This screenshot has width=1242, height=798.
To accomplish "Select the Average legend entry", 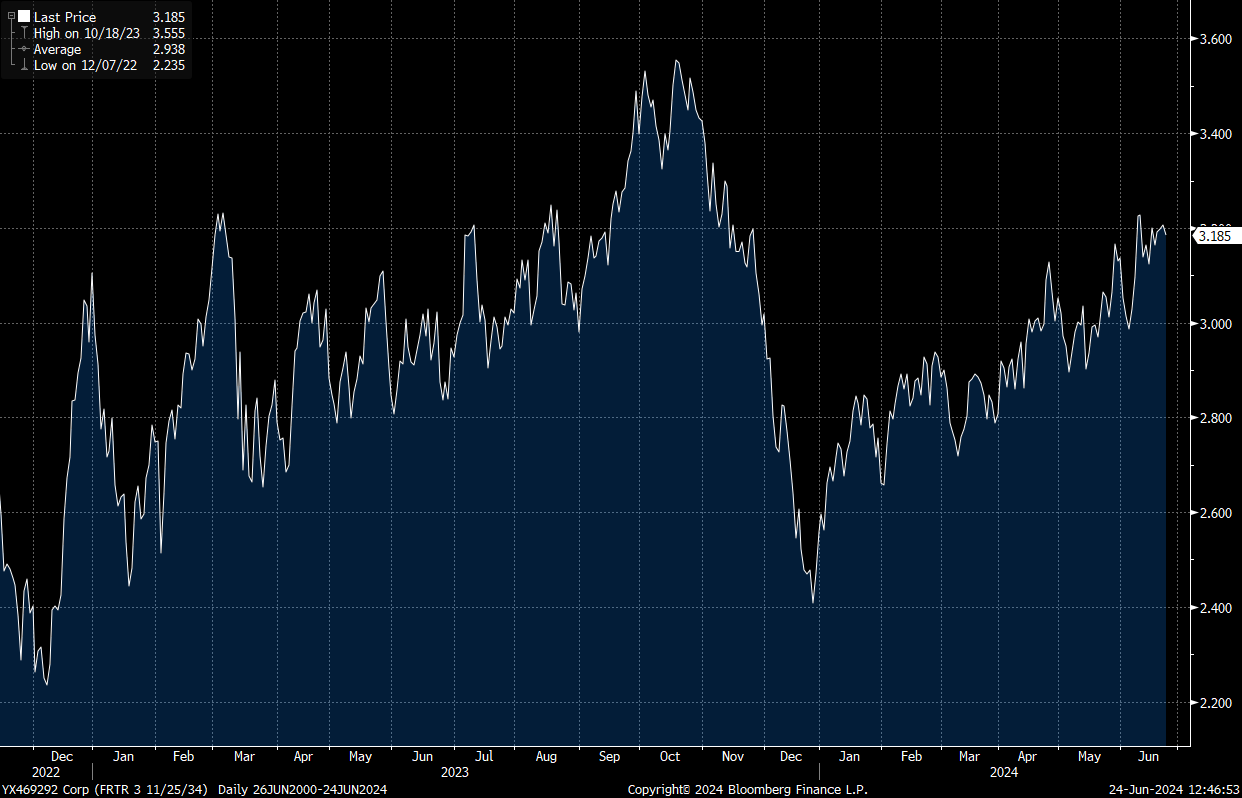I will (58, 49).
